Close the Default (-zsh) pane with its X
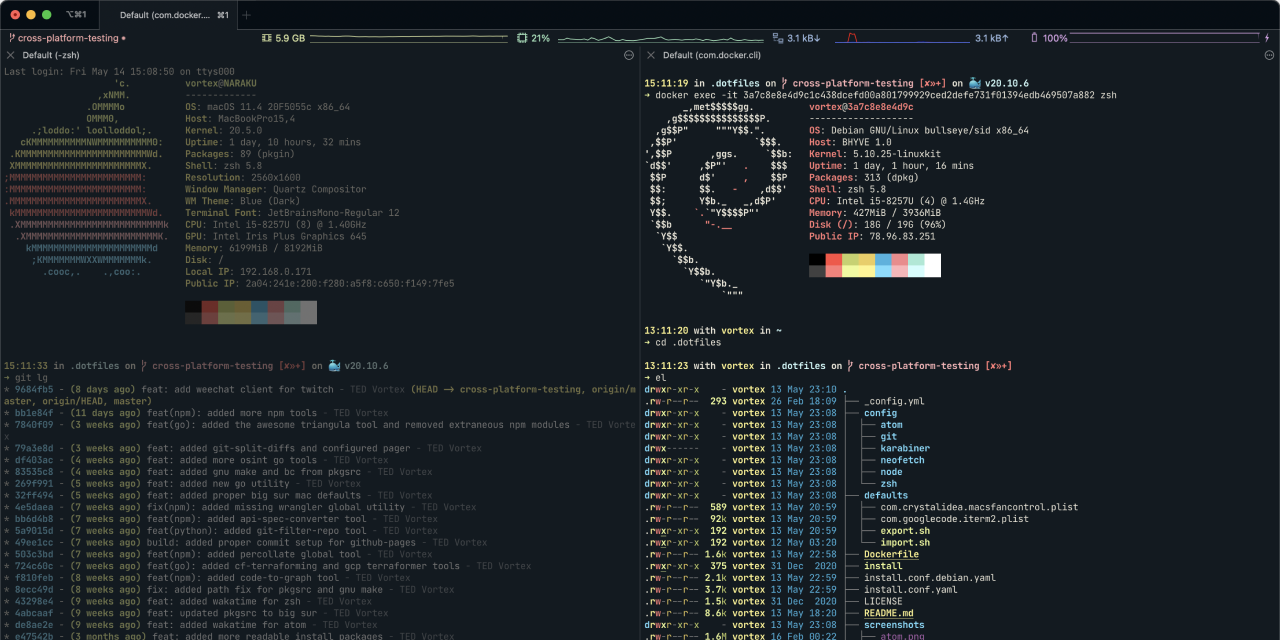The width and height of the screenshot is (1280, 640). click(x=10, y=55)
